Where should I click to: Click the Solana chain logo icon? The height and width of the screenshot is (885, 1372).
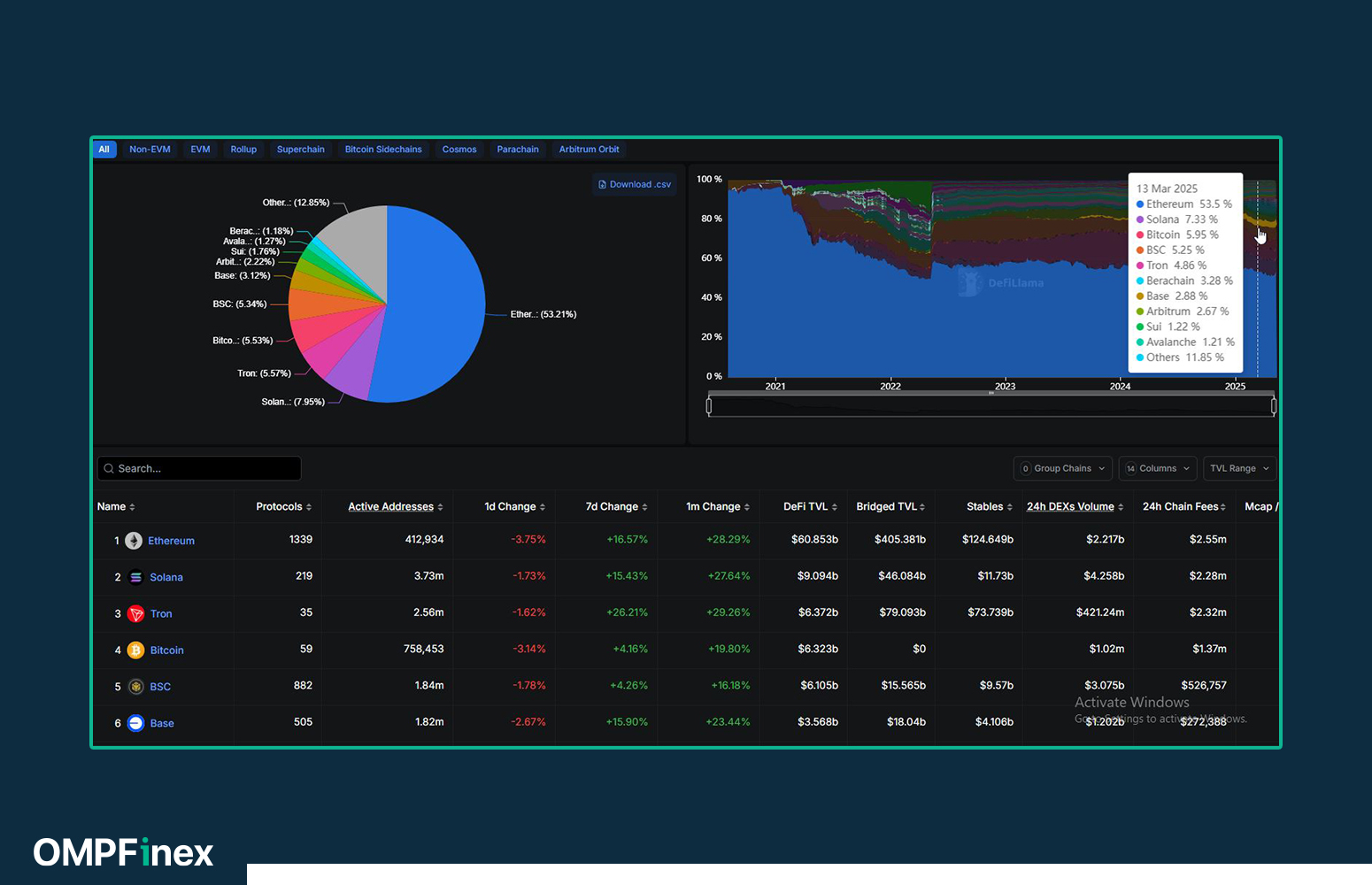(135, 577)
